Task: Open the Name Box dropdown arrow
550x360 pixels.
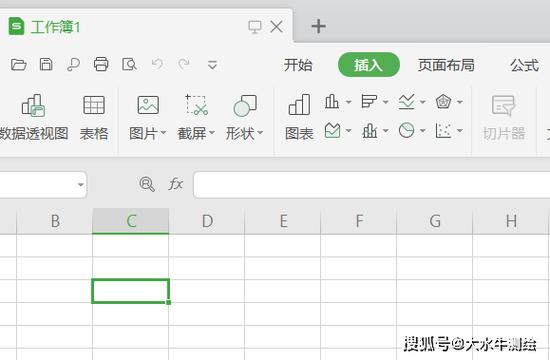Action: coord(81,185)
